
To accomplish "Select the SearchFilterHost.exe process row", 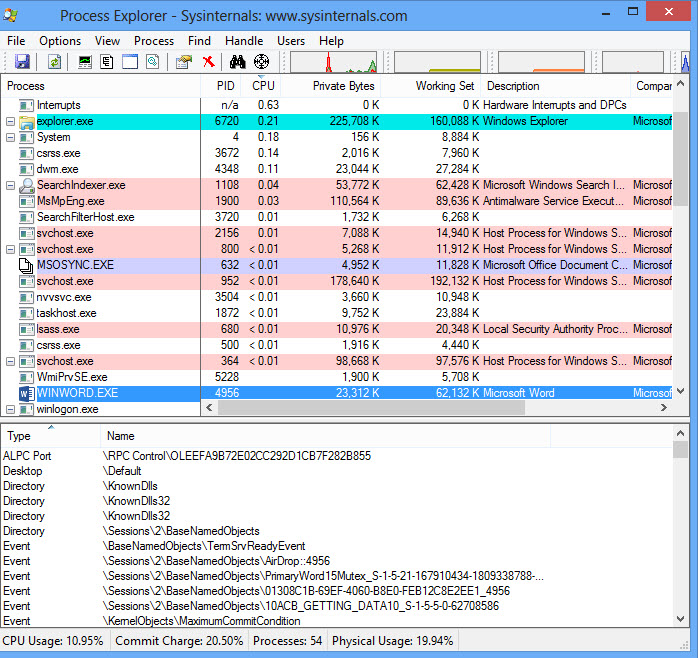I will [x=337, y=217].
